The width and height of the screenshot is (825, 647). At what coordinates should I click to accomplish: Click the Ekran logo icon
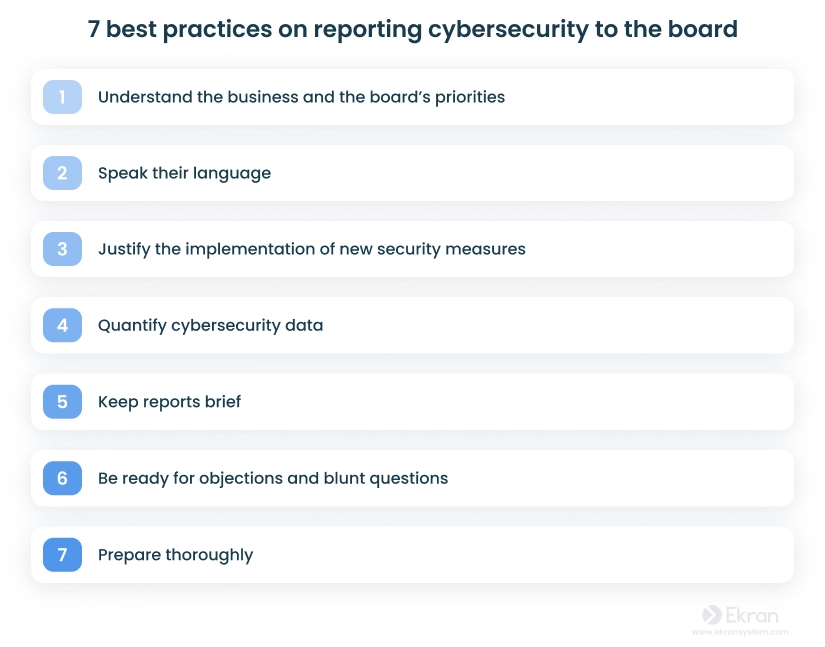click(711, 614)
